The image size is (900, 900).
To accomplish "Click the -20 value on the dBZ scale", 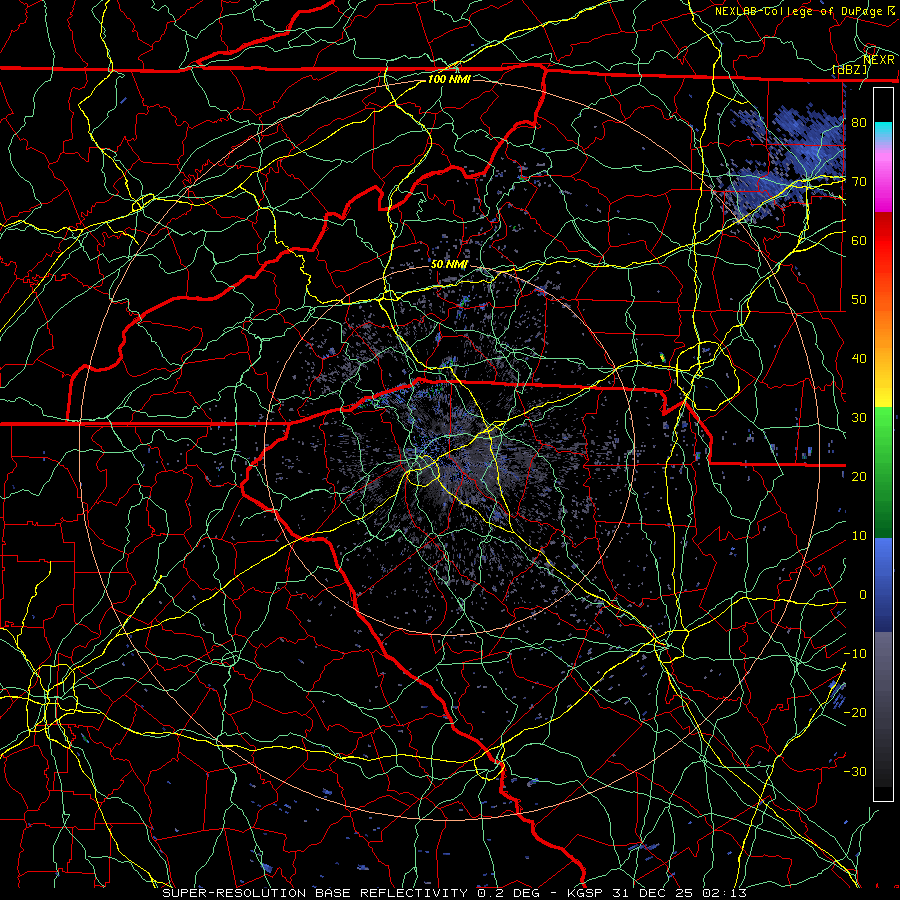I will 855,712.
